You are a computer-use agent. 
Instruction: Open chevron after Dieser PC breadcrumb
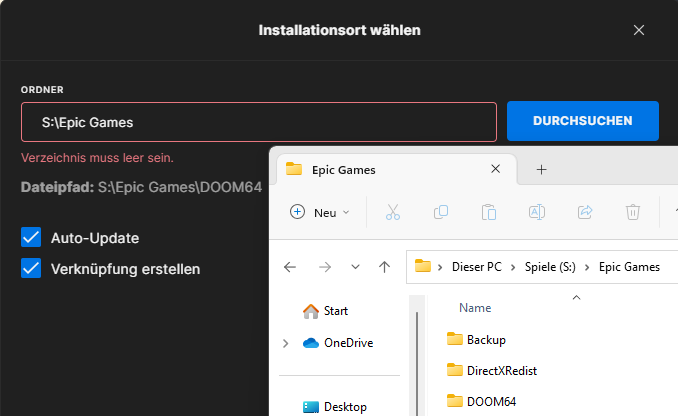[x=513, y=268]
